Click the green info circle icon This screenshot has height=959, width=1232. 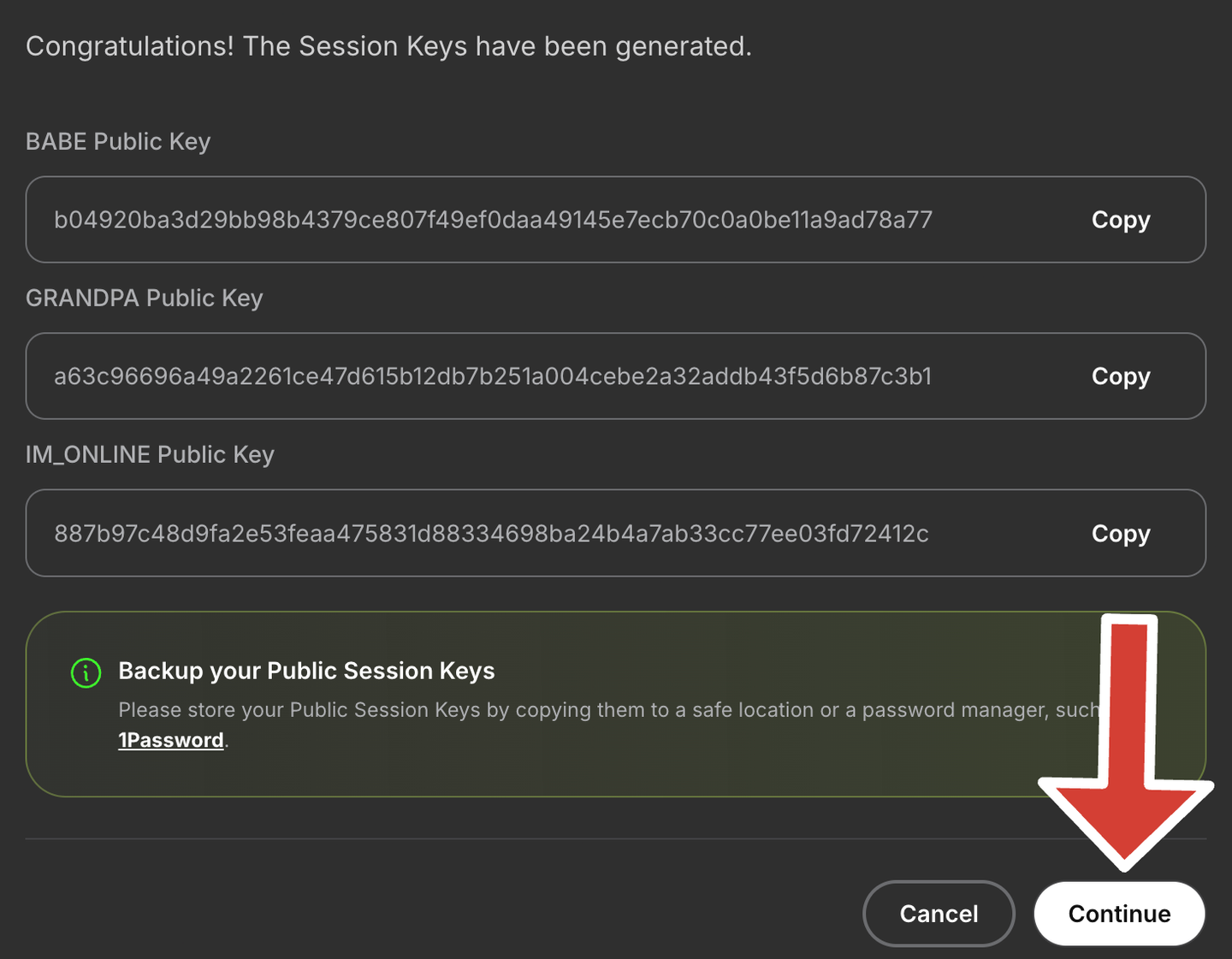(x=86, y=672)
